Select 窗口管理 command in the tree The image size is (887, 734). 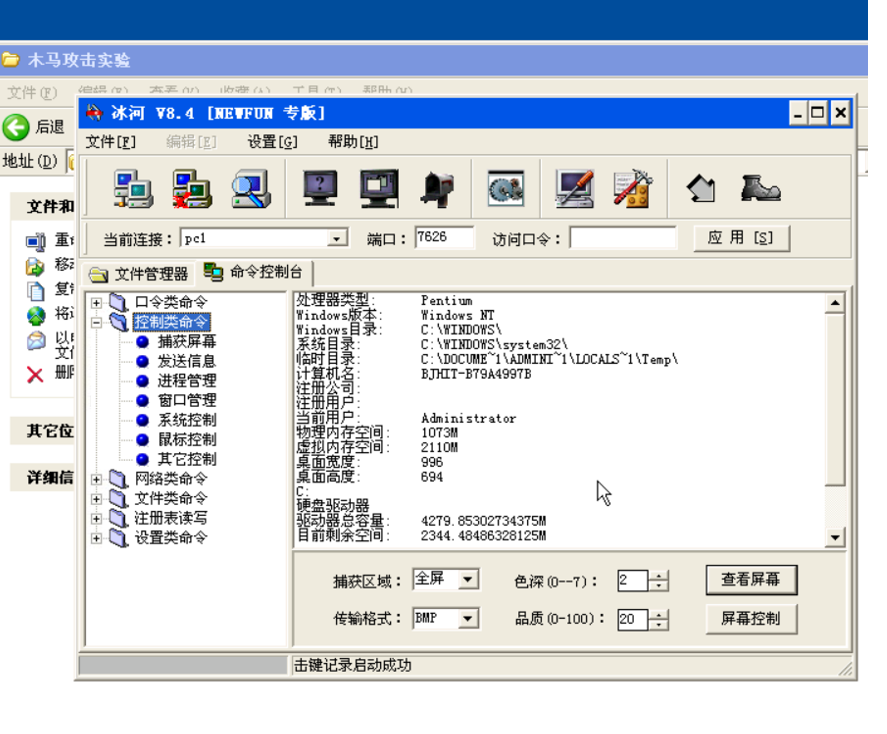coord(187,400)
